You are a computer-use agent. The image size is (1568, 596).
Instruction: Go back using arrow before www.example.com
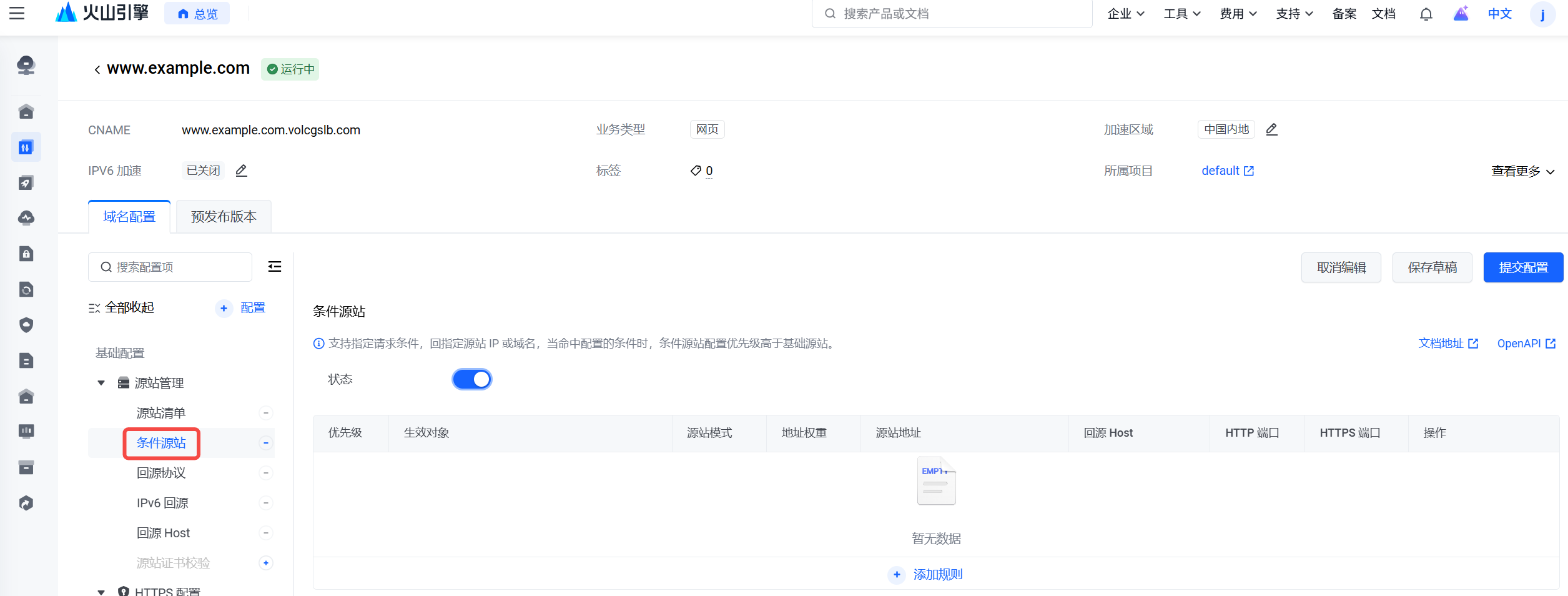click(97, 69)
